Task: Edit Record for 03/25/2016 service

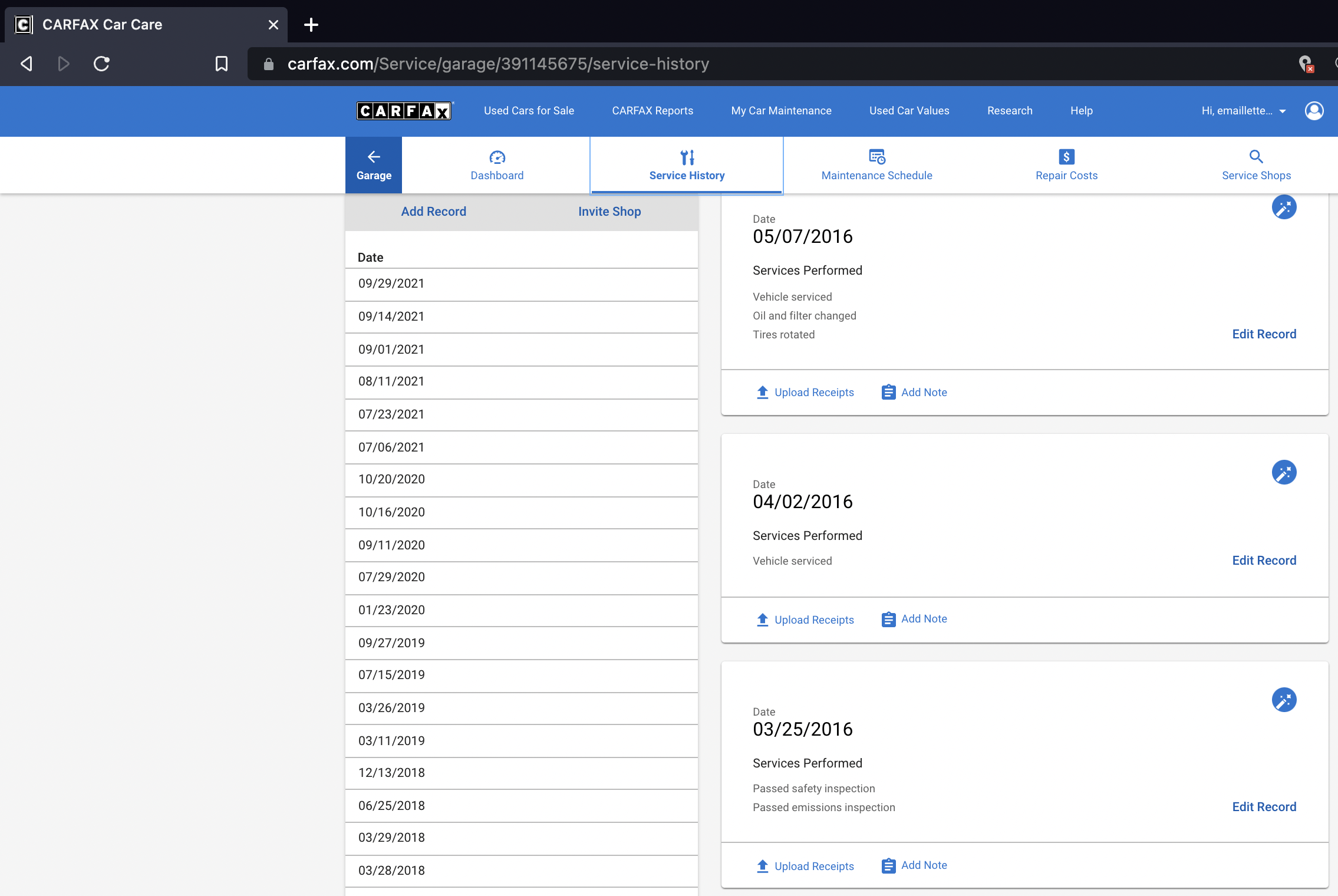Action: tap(1264, 807)
